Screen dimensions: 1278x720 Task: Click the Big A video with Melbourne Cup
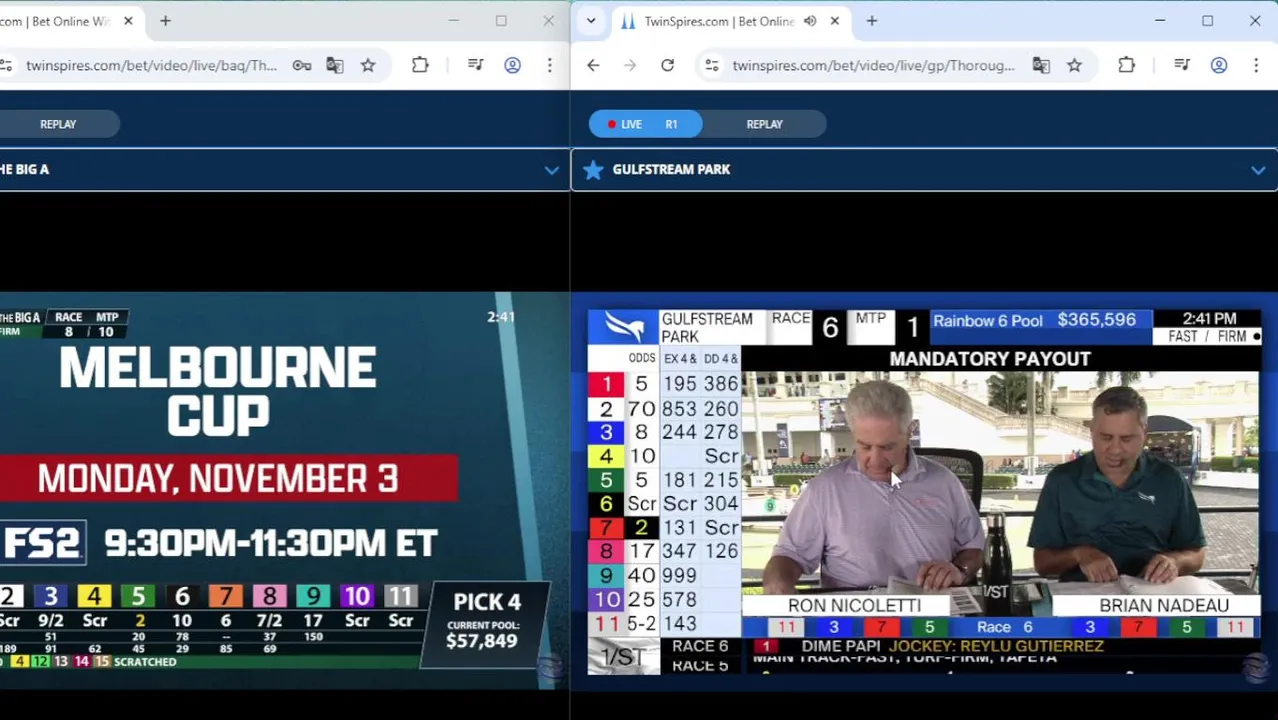[284, 490]
